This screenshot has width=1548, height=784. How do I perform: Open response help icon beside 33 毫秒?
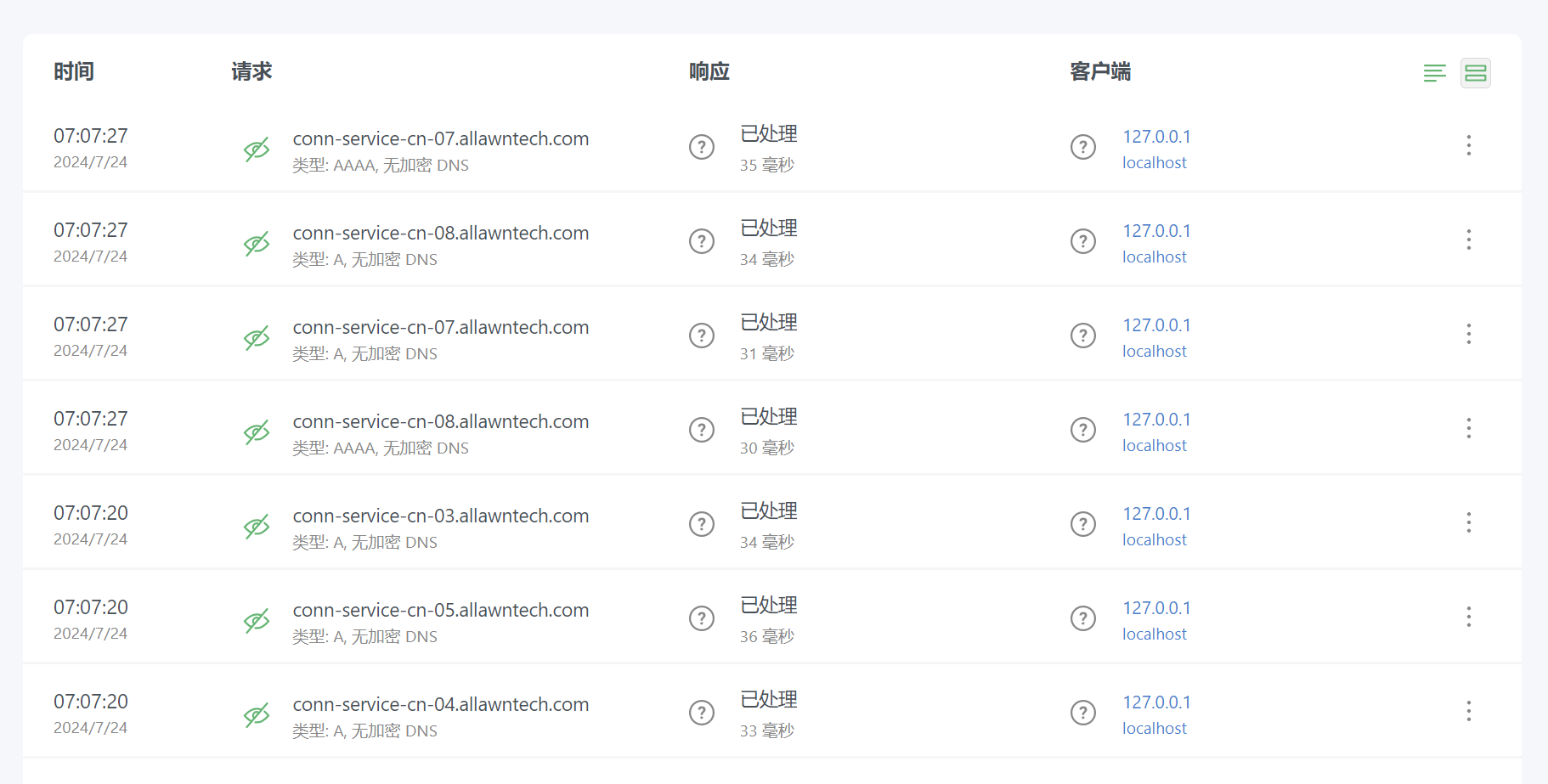click(x=702, y=713)
